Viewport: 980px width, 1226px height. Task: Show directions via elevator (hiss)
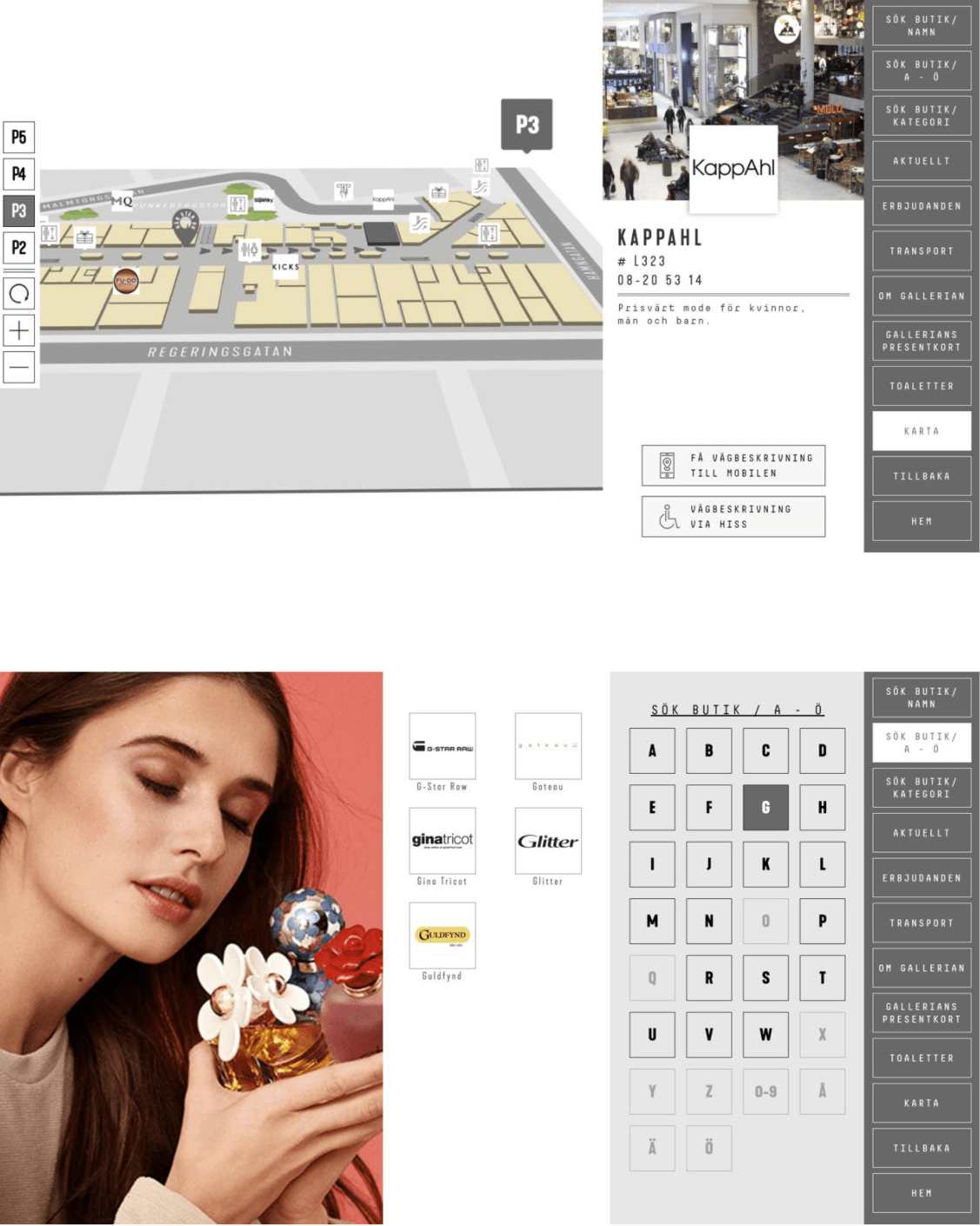[x=733, y=517]
